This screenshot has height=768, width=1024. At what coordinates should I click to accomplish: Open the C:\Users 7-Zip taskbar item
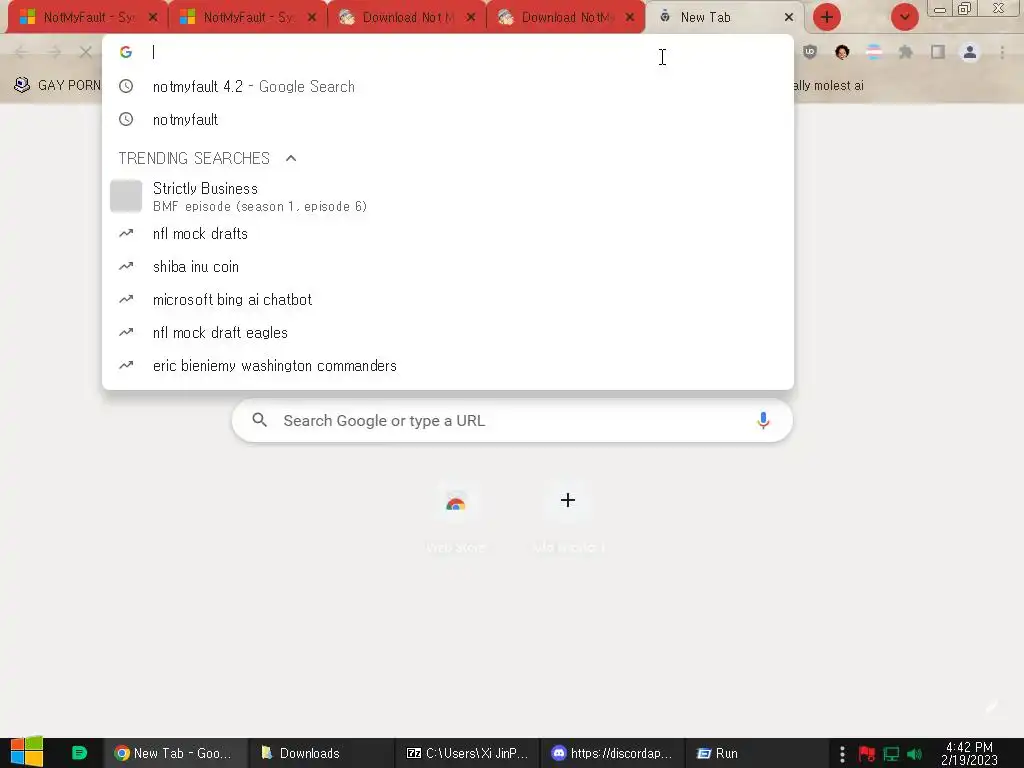468,753
